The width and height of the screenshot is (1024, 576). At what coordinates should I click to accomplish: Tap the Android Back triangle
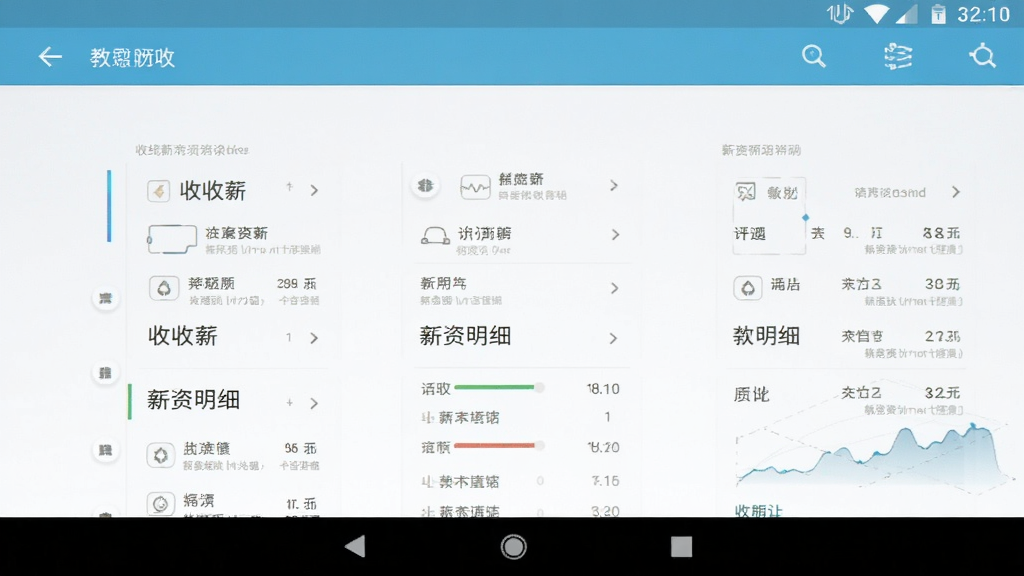(x=356, y=547)
